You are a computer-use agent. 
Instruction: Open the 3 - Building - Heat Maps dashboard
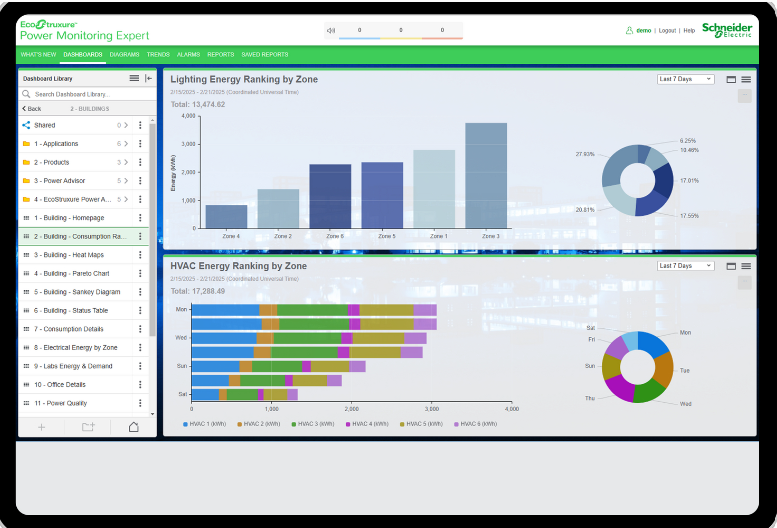69,255
